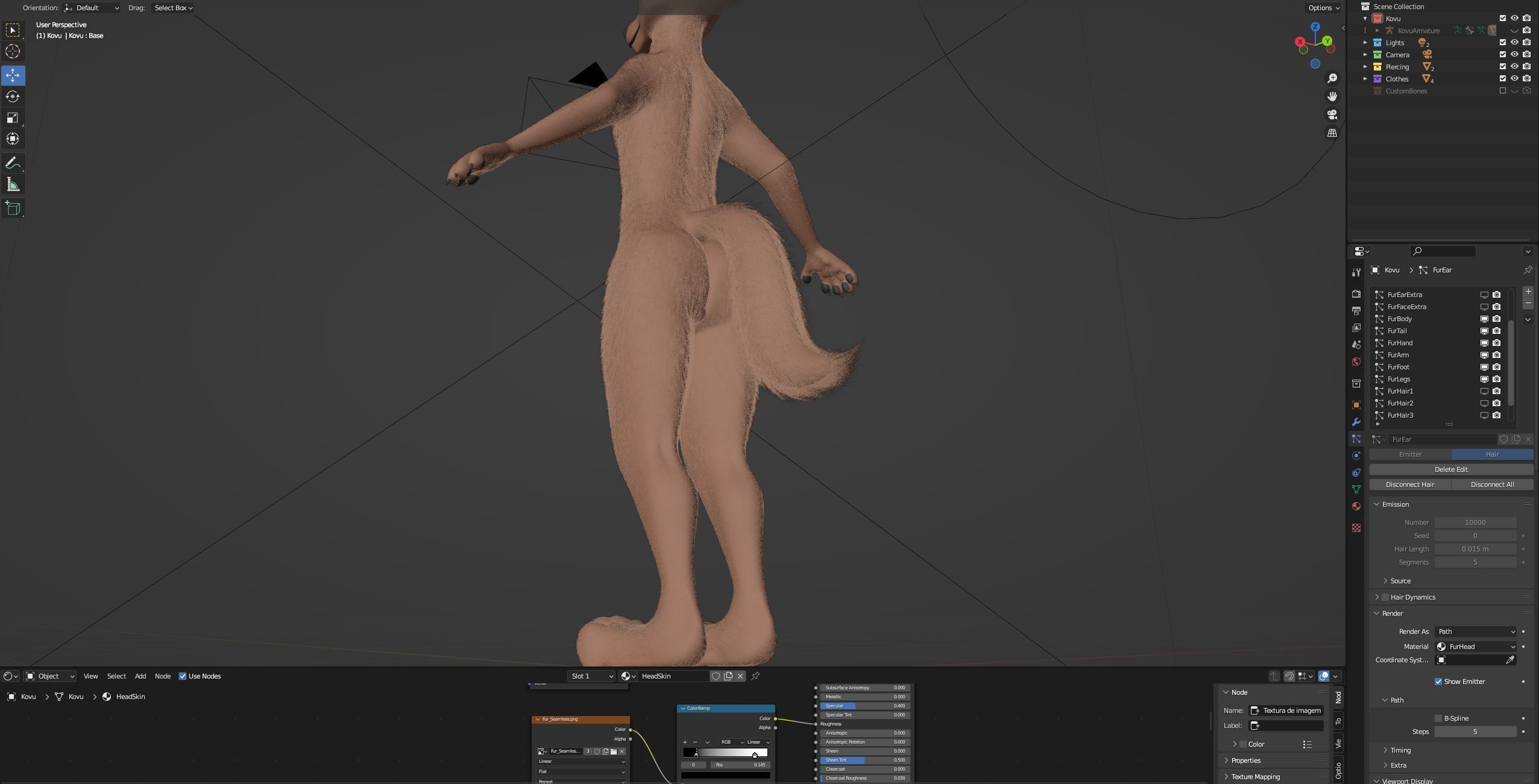
Task: Open the Object properties tab
Action: 1356,405
